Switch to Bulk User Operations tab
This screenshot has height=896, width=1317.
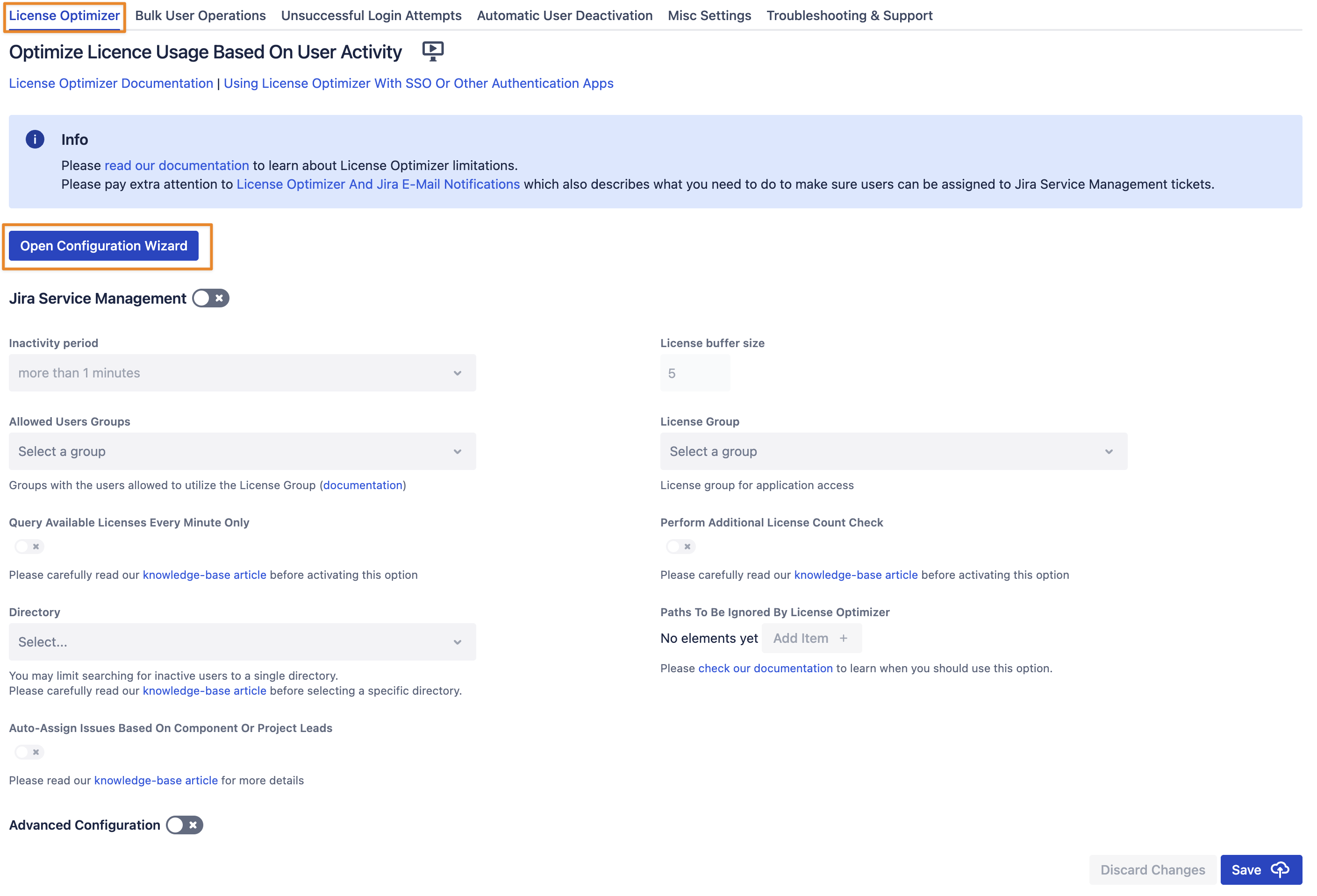click(200, 15)
